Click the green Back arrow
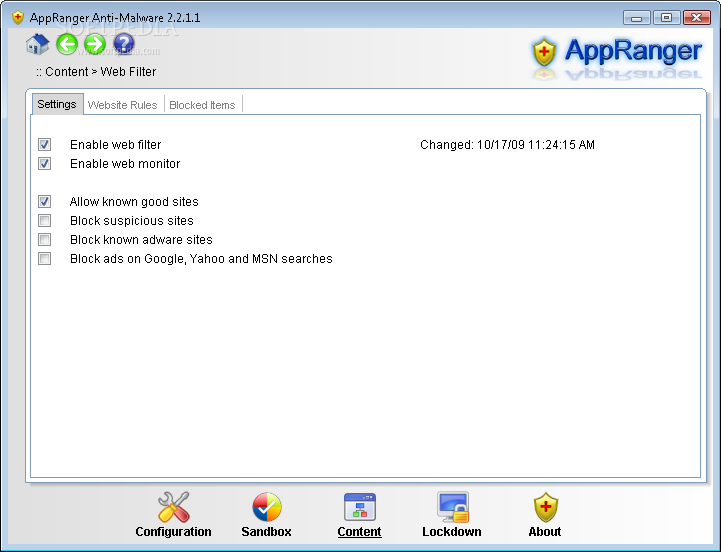 coord(67,44)
